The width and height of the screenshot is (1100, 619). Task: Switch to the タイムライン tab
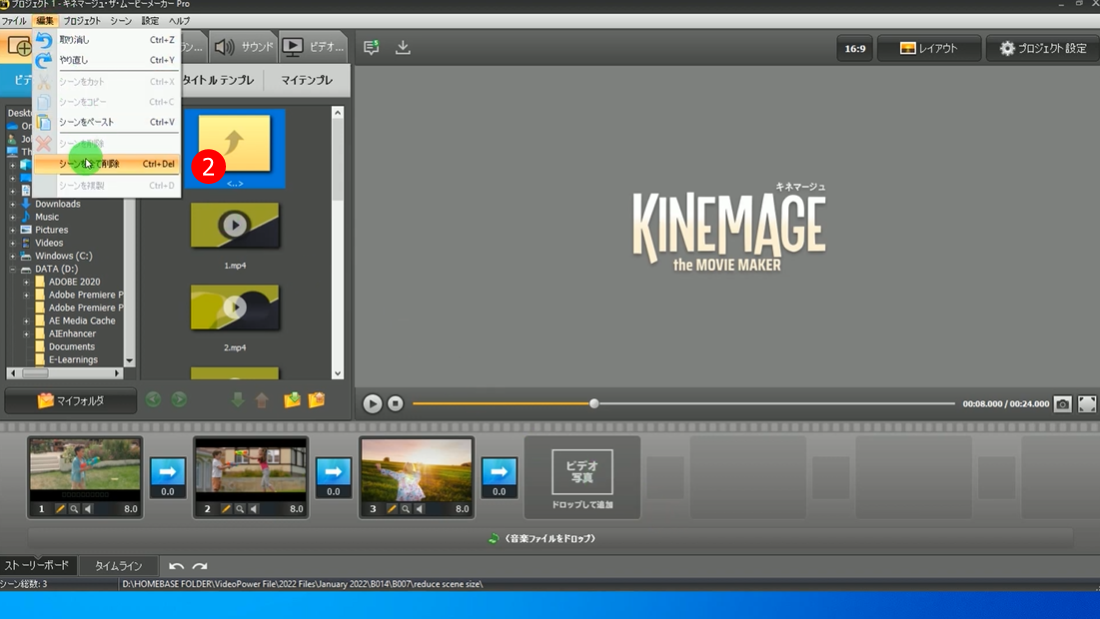click(x=118, y=566)
